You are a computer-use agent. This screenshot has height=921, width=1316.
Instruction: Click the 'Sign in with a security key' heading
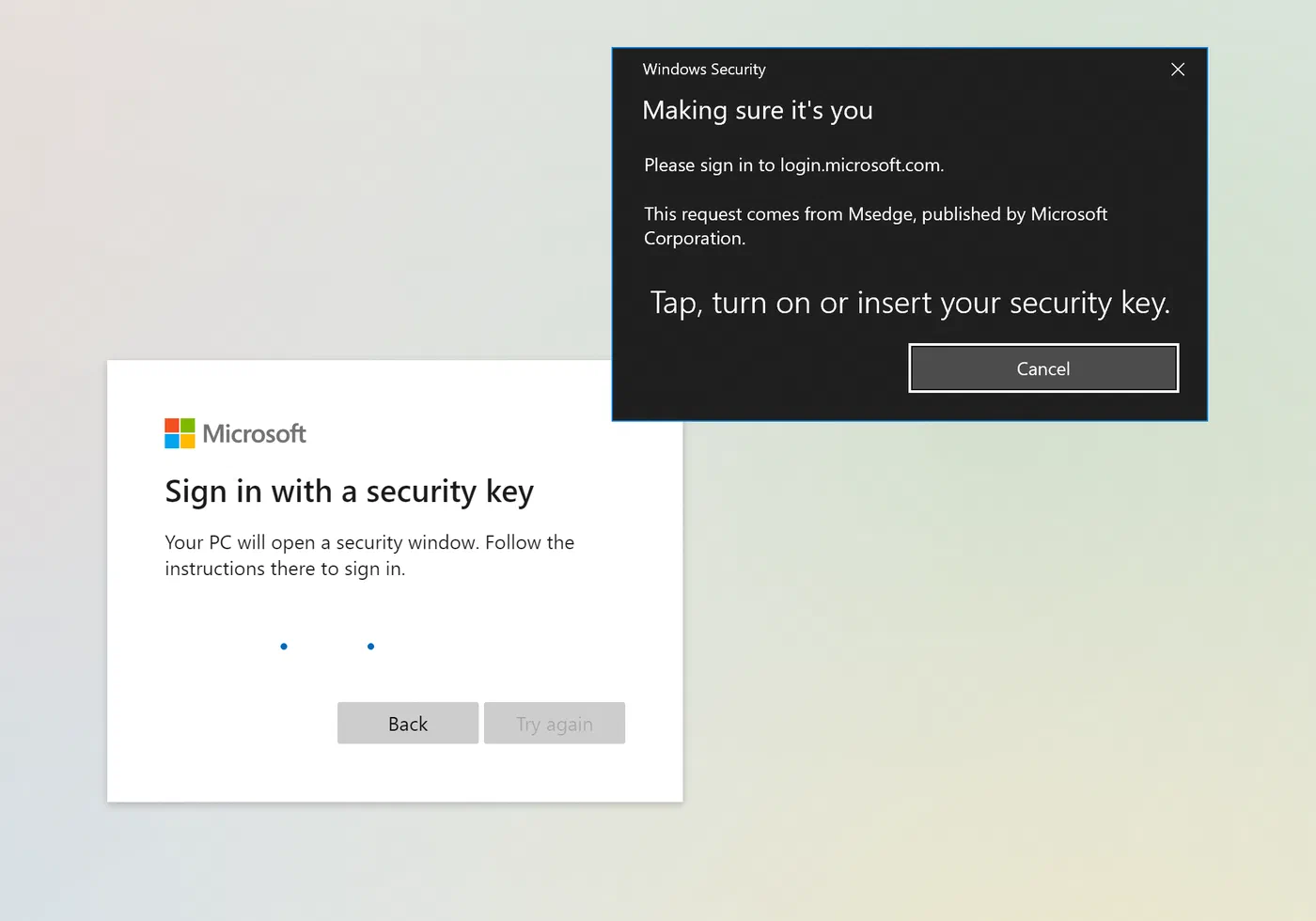click(350, 492)
